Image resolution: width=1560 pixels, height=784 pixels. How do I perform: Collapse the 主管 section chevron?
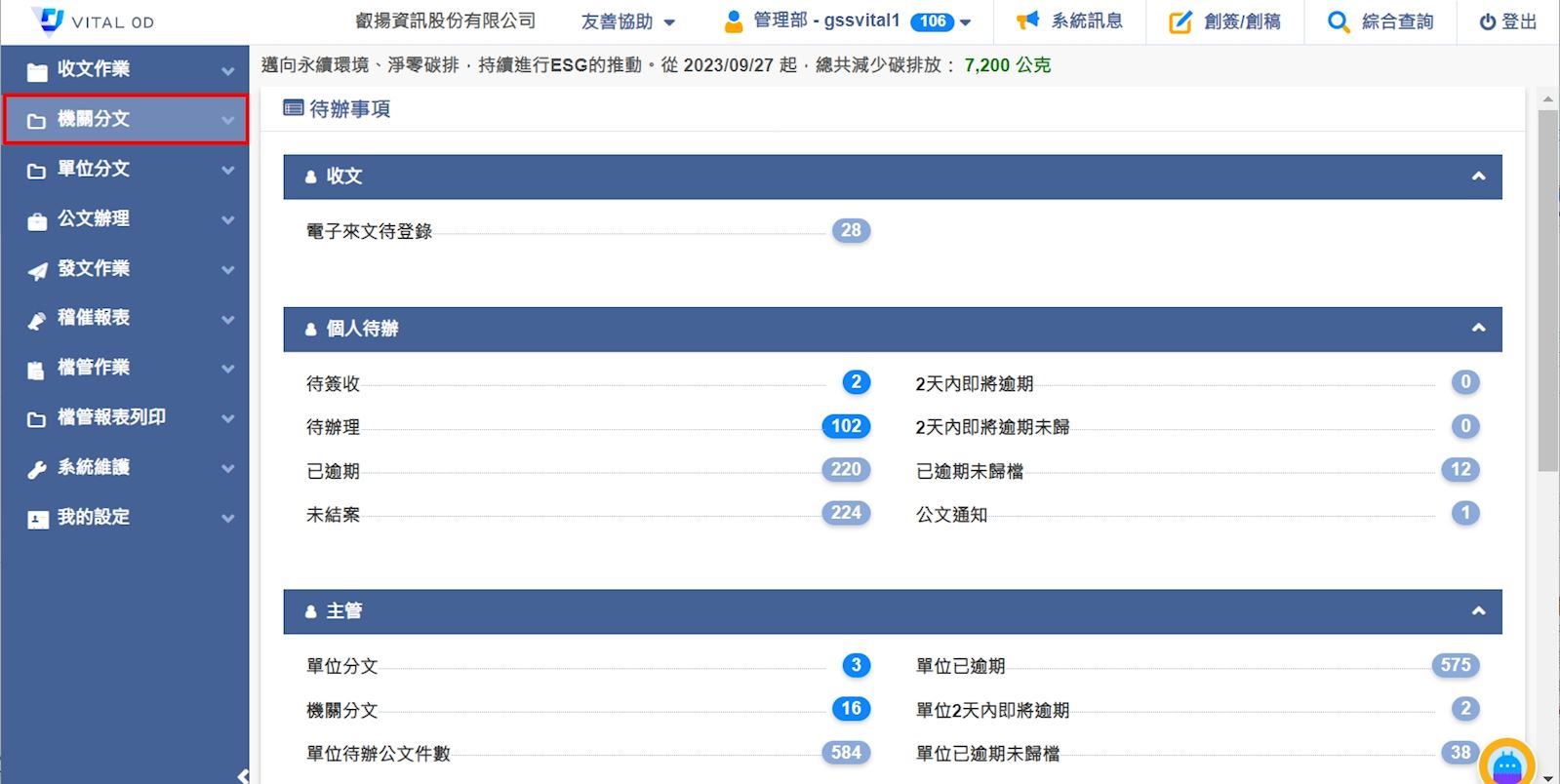(x=1478, y=611)
